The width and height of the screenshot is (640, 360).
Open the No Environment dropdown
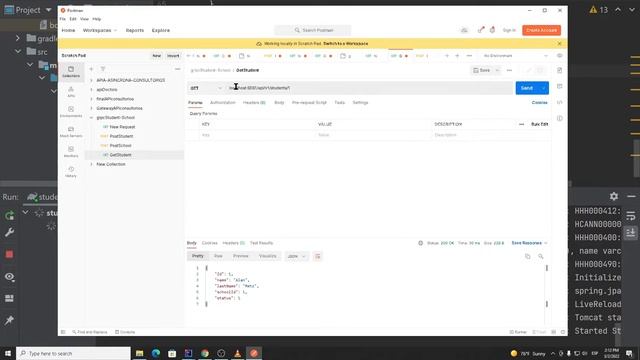tap(516, 56)
